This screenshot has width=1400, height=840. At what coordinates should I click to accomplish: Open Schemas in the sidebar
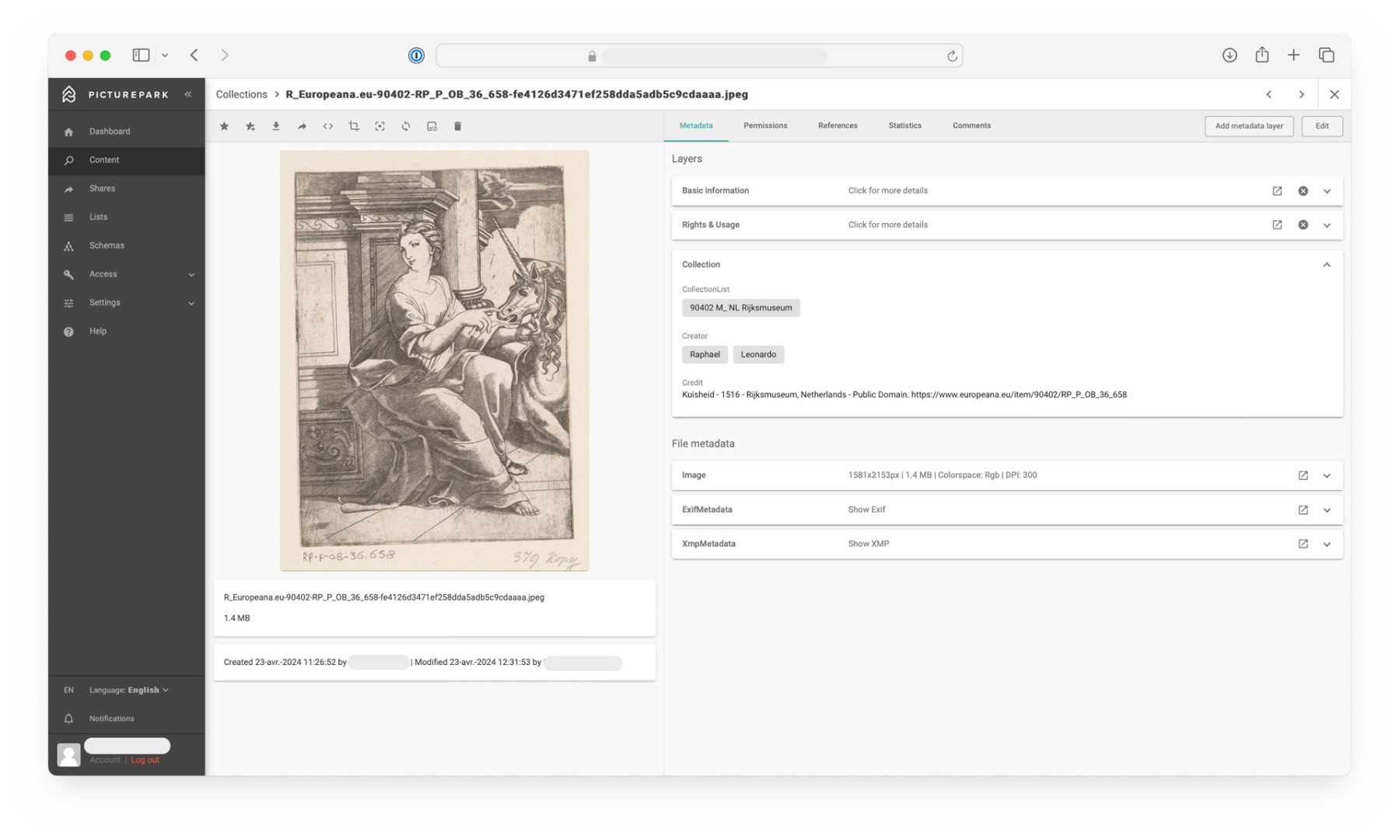pyautogui.click(x=127, y=246)
